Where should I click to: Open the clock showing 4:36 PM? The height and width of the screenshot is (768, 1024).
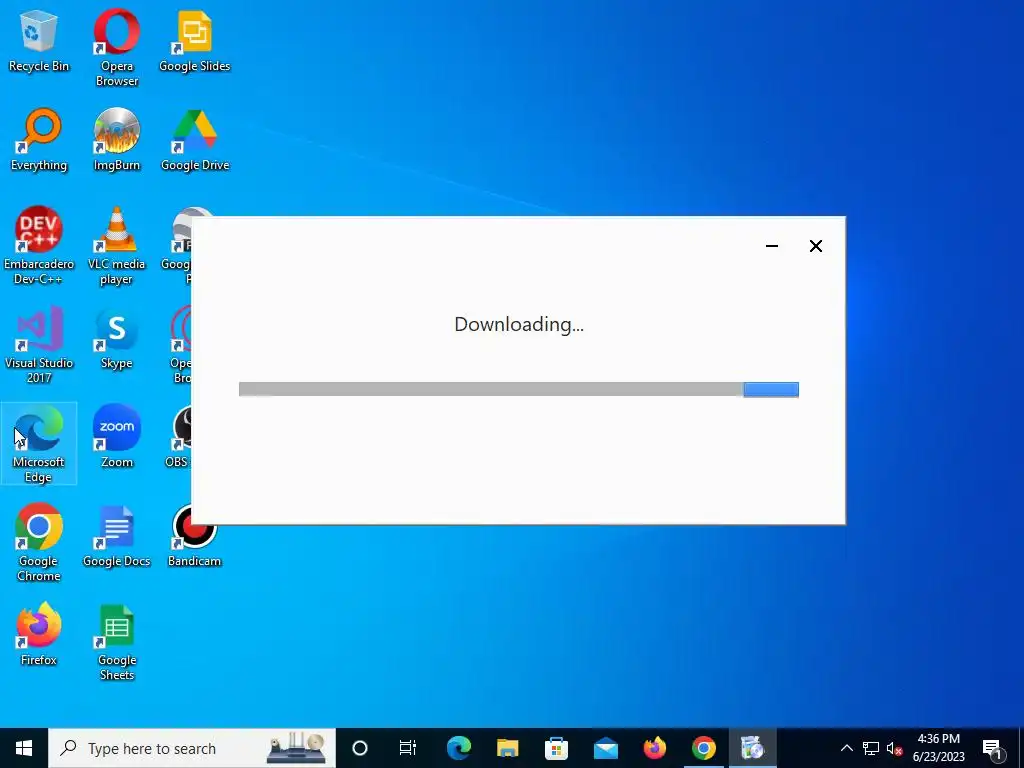pos(938,748)
